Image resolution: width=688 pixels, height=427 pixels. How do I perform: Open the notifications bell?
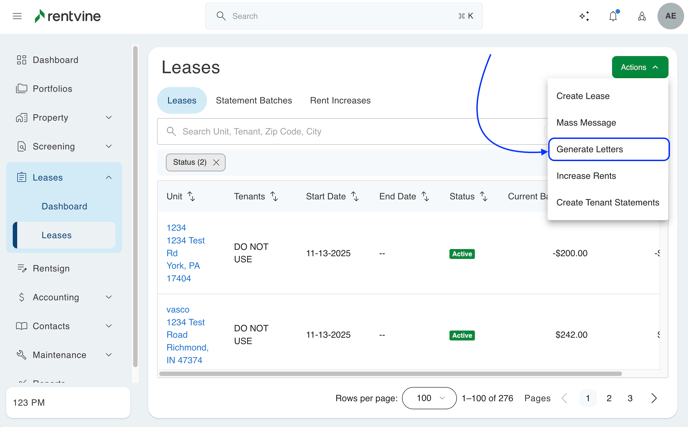point(613,16)
